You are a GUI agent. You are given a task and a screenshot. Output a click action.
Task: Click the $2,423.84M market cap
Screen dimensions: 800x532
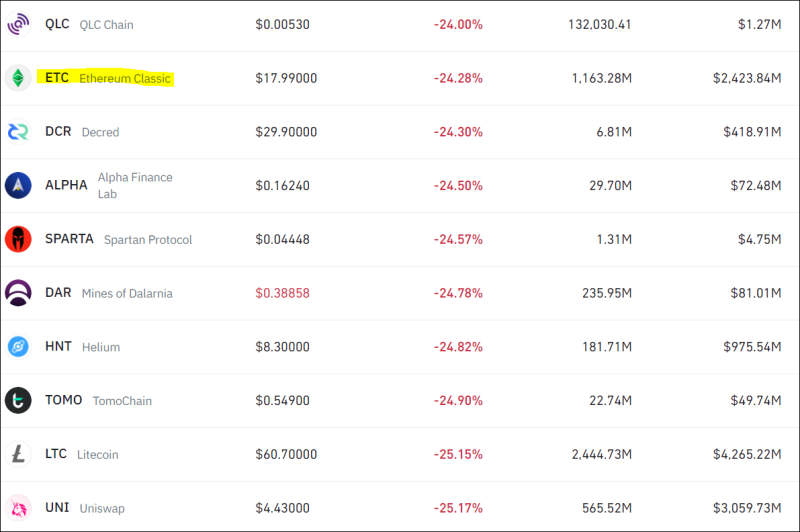(x=747, y=78)
